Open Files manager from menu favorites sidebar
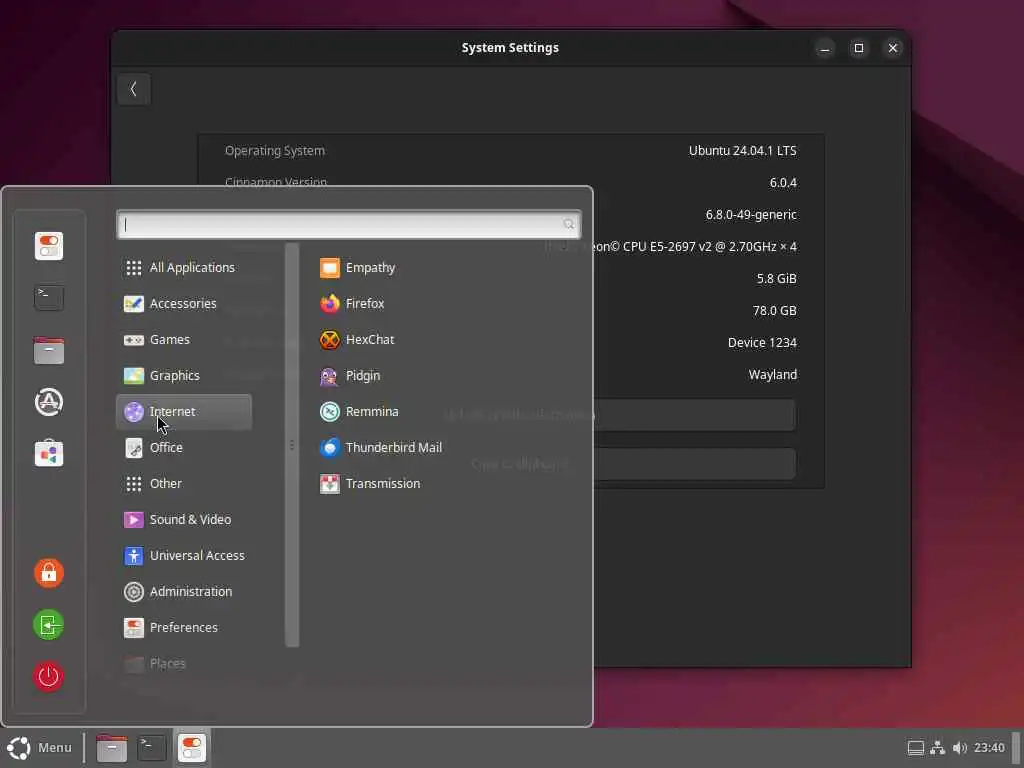This screenshot has height=768, width=1024. point(49,350)
